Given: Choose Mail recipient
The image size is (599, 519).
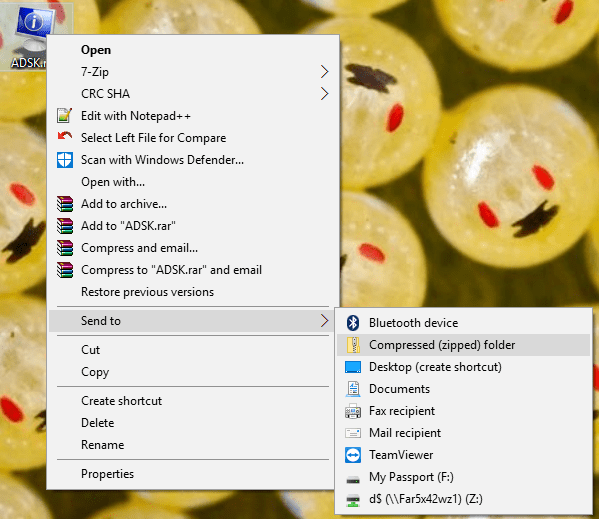Looking at the screenshot, I should [463, 433].
